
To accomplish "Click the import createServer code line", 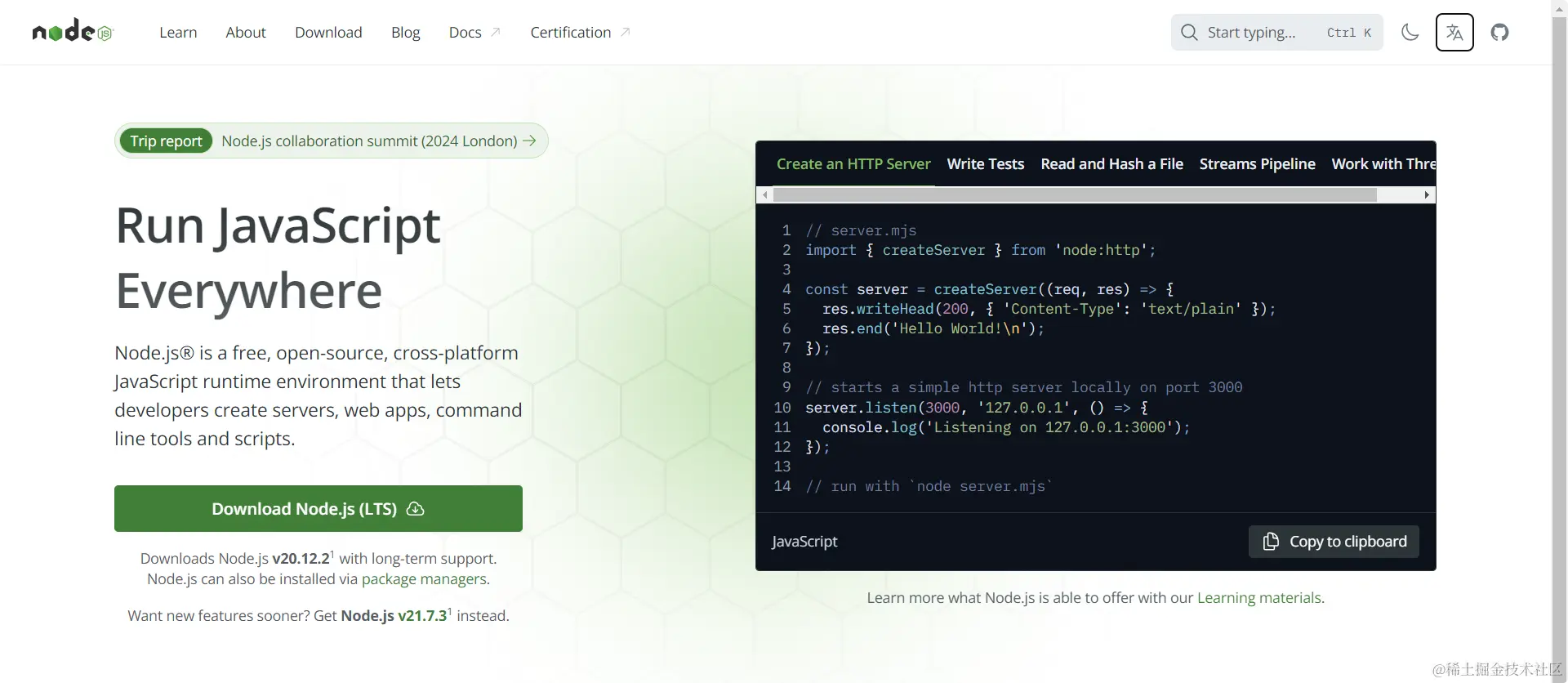I will (x=981, y=250).
